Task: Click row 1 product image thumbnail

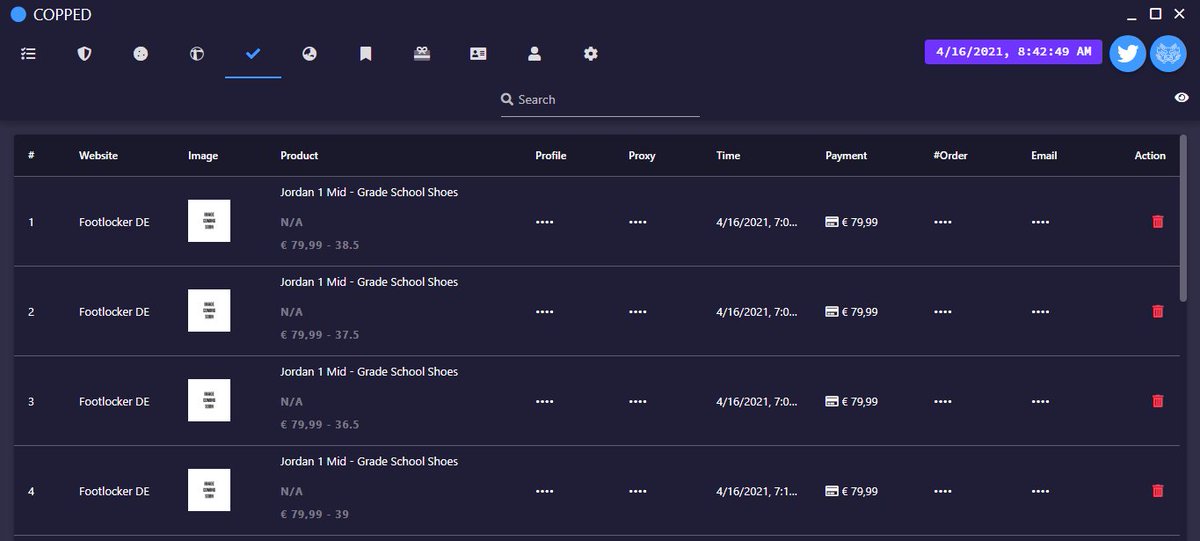Action: (x=209, y=221)
